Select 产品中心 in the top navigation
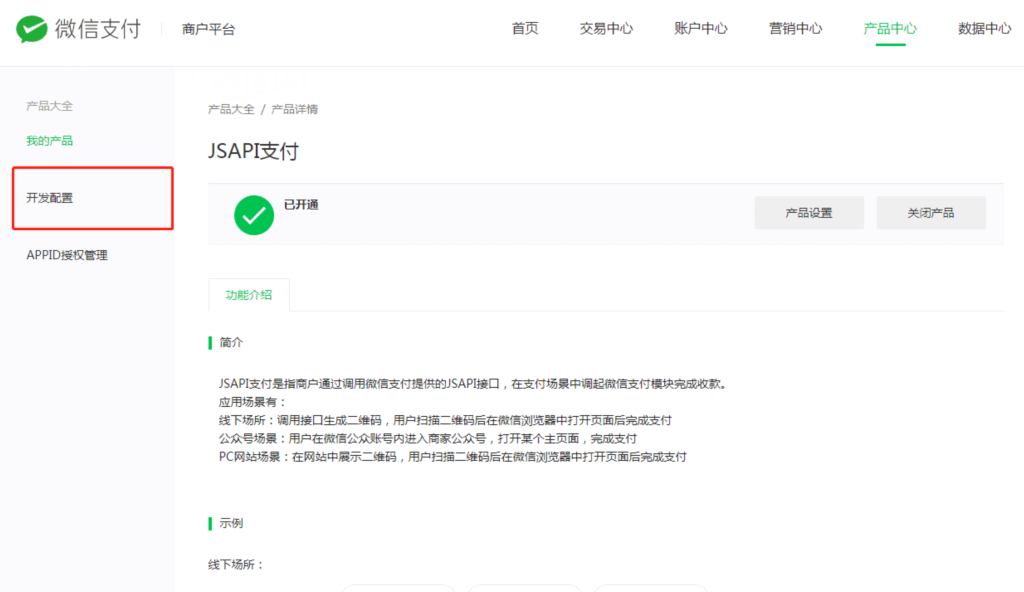This screenshot has height=592, width=1024. pos(890,28)
